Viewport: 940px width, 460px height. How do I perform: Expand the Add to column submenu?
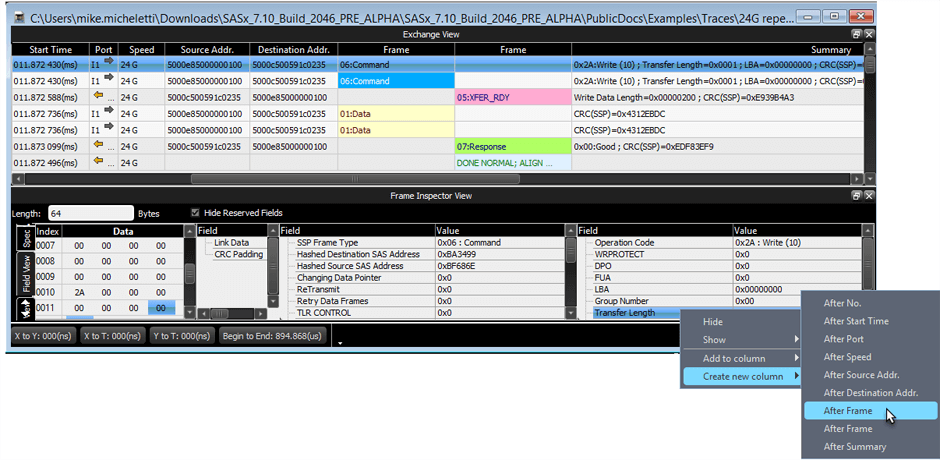[x=741, y=358]
